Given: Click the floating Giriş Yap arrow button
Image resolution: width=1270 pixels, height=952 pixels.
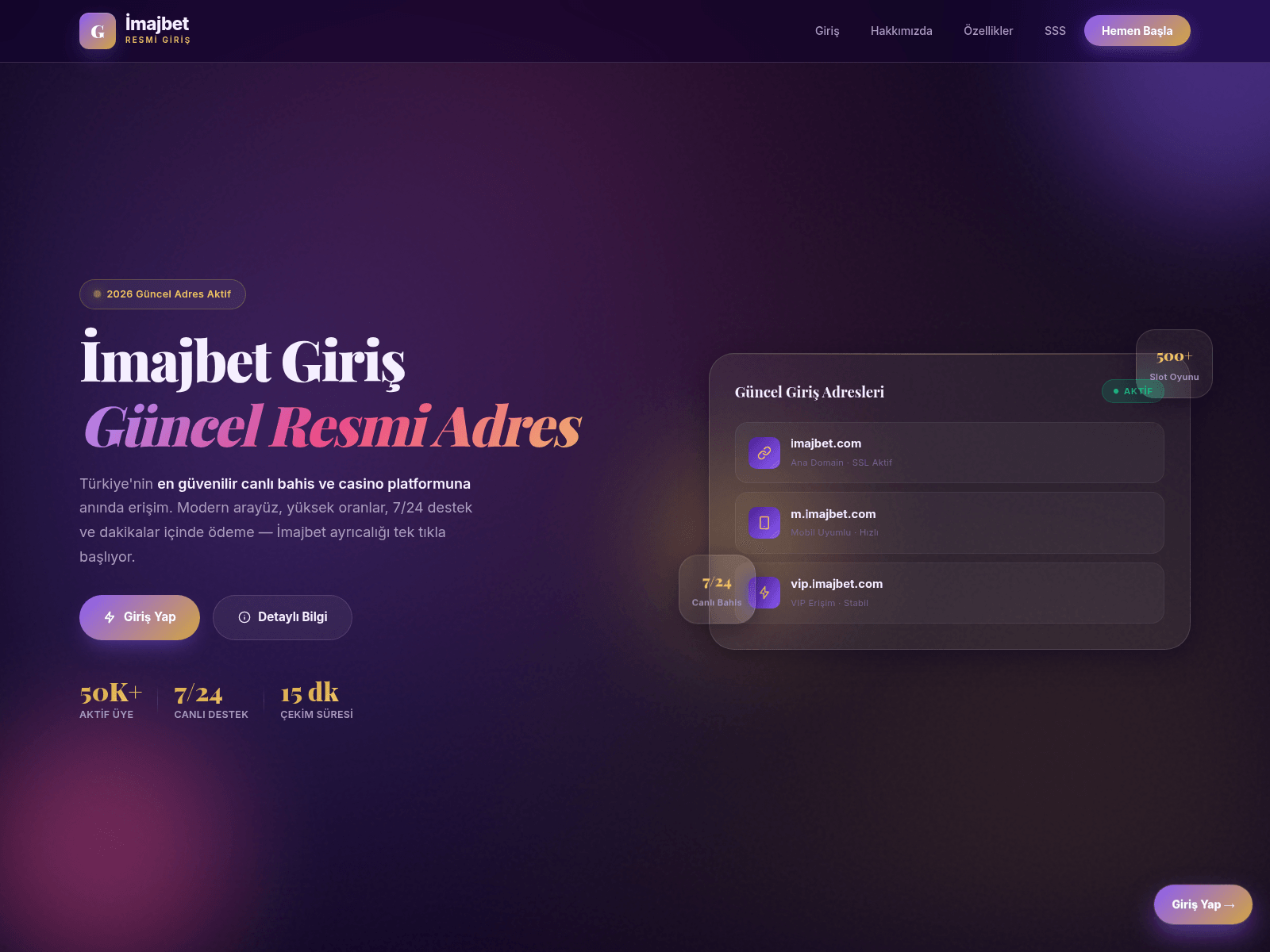Looking at the screenshot, I should 1203,904.
